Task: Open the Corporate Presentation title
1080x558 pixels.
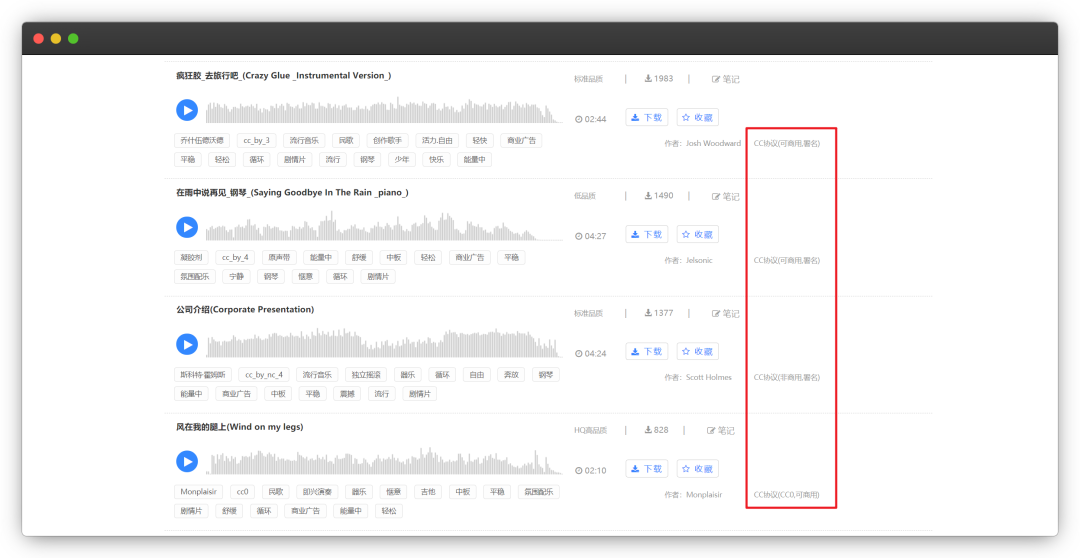Action: (x=245, y=310)
